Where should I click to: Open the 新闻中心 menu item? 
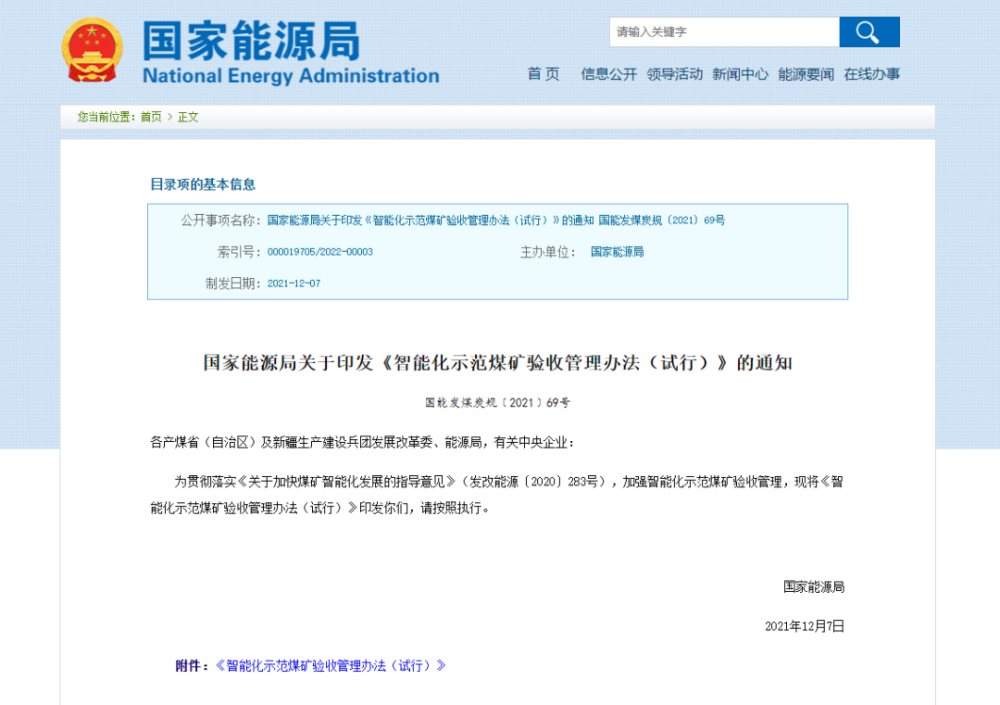click(x=740, y=74)
